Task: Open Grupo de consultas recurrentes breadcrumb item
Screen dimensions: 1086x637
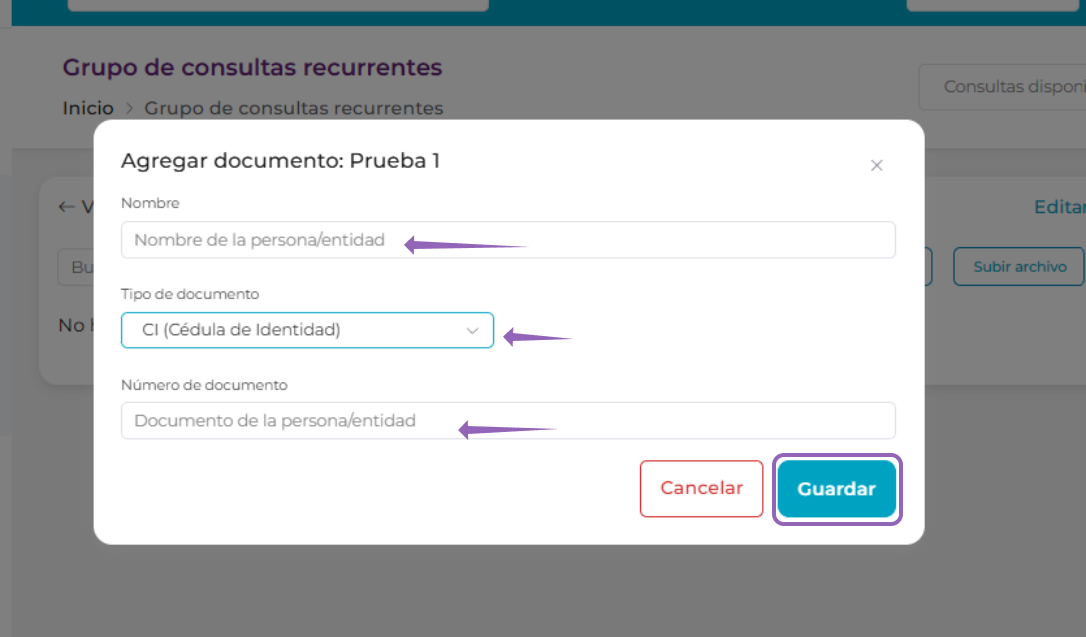Action: [294, 108]
